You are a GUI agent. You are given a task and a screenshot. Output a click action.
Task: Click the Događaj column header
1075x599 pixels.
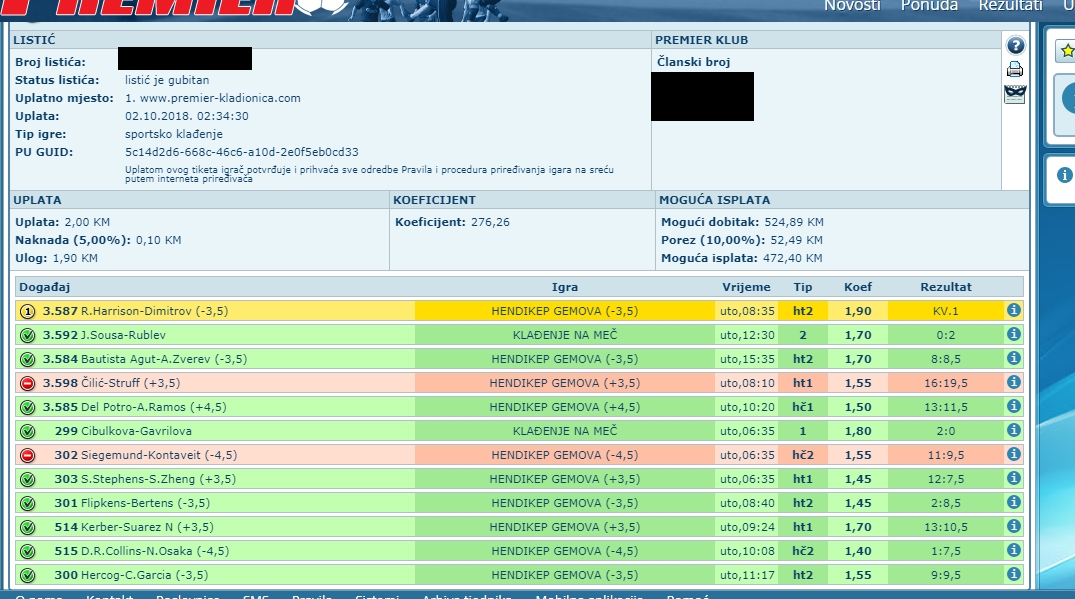click(45, 287)
